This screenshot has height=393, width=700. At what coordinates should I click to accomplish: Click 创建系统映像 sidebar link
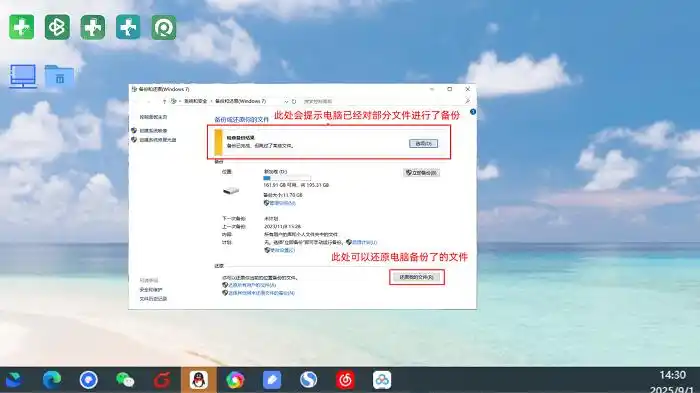click(x=153, y=131)
